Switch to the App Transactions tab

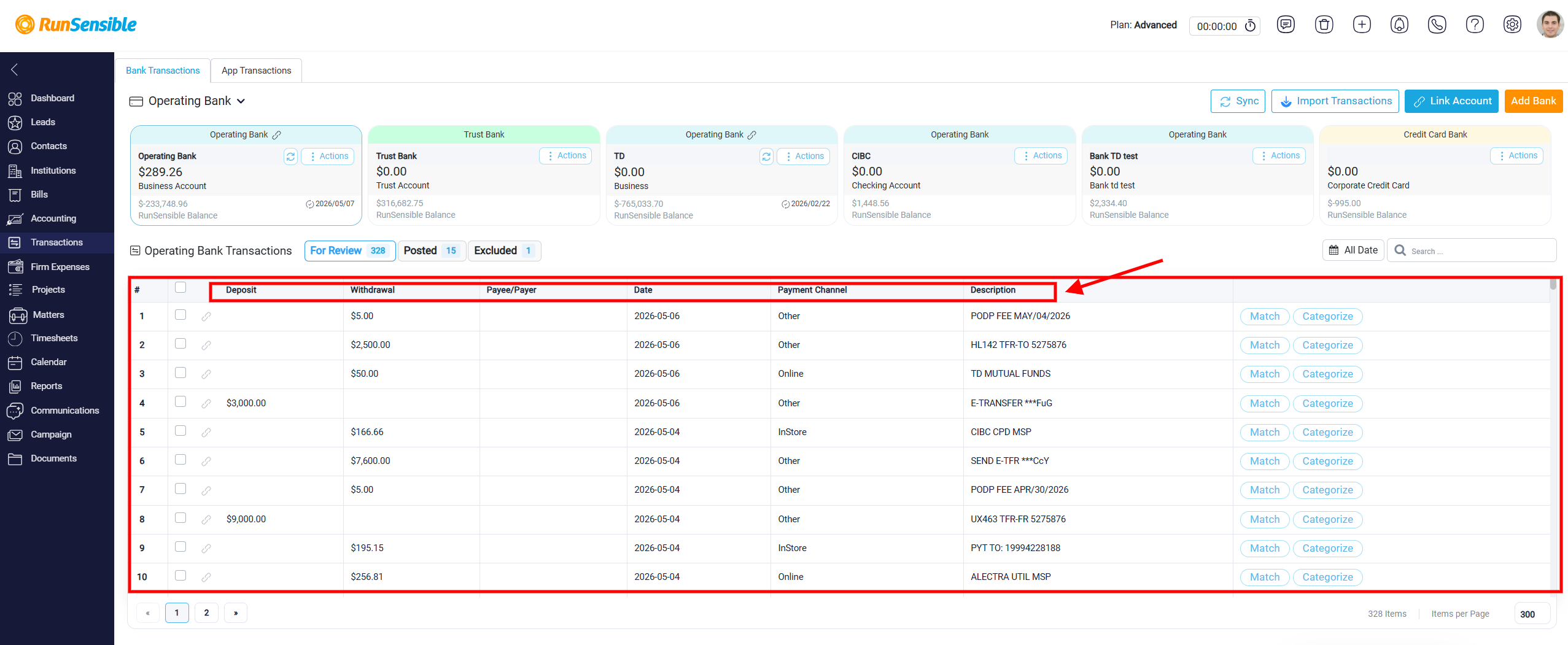256,71
